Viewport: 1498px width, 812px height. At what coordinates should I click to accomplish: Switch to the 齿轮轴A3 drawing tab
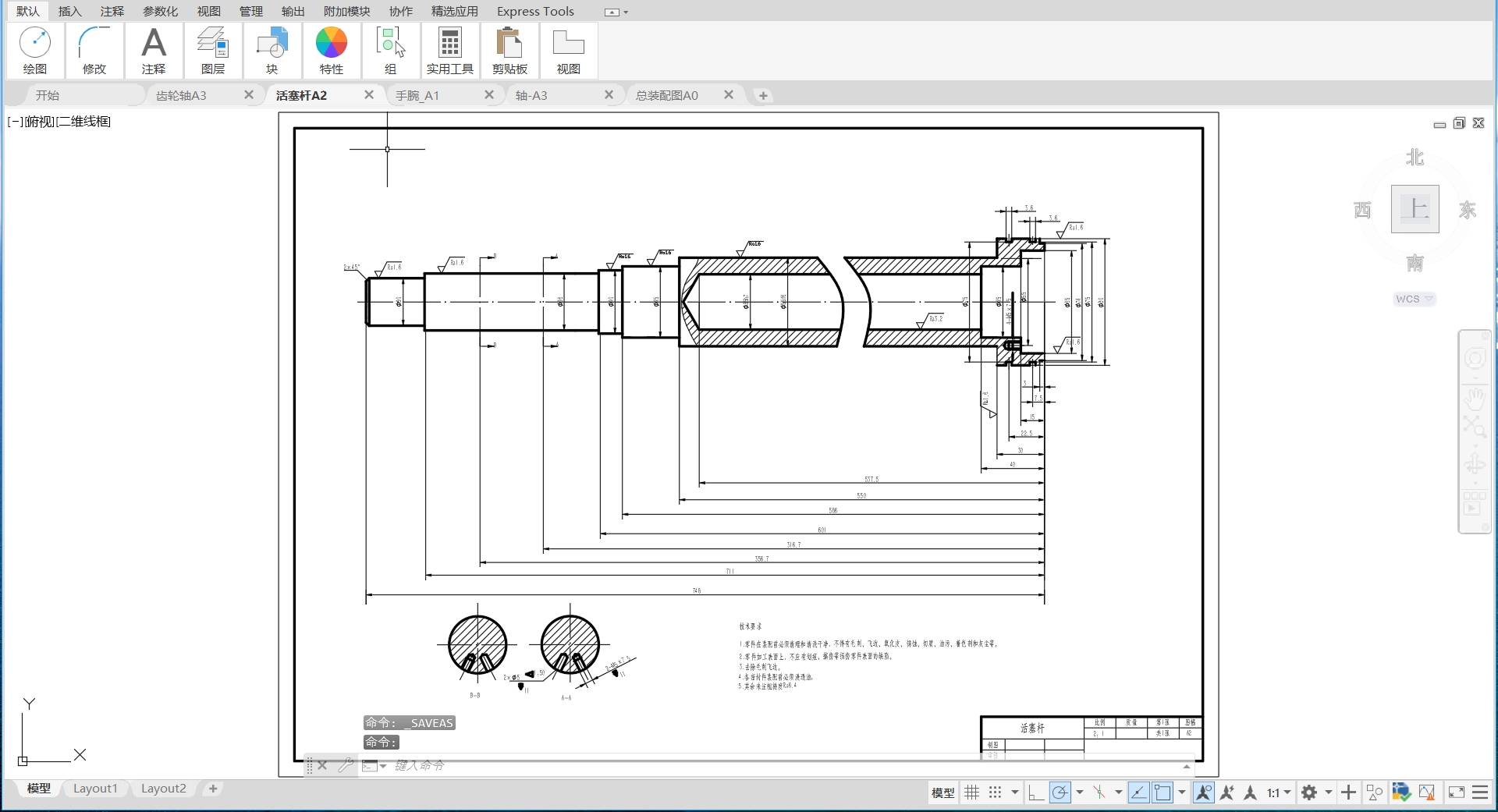point(181,95)
